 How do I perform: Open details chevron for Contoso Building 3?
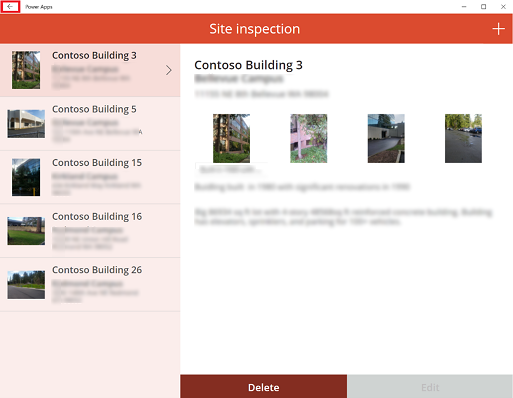169,70
